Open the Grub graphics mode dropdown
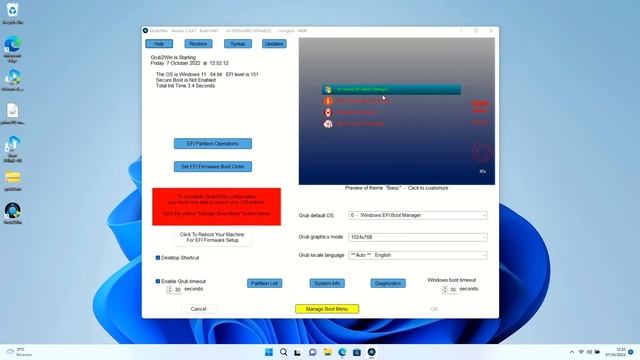Image resolution: width=640 pixels, height=360 pixels. click(x=418, y=237)
